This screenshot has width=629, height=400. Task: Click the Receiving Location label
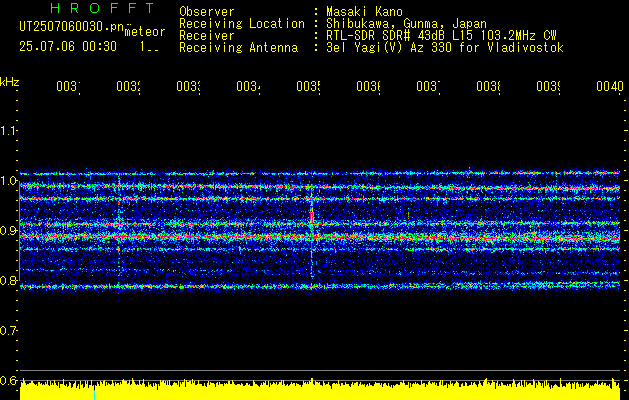[242, 24]
